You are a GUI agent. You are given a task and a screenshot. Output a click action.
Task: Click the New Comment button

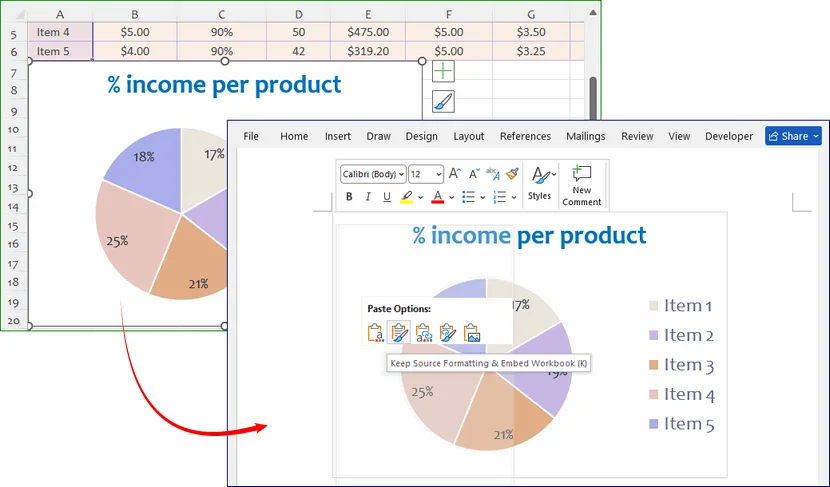click(x=581, y=185)
